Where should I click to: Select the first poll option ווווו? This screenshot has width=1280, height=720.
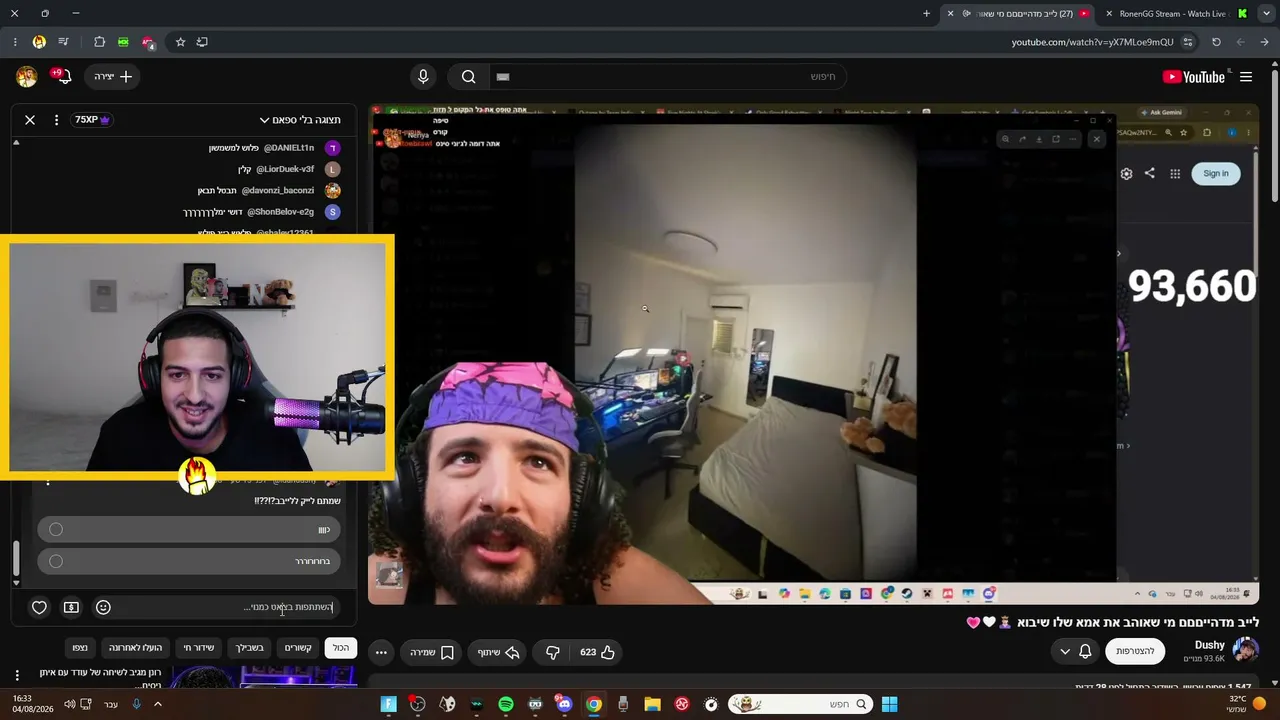pyautogui.click(x=189, y=529)
